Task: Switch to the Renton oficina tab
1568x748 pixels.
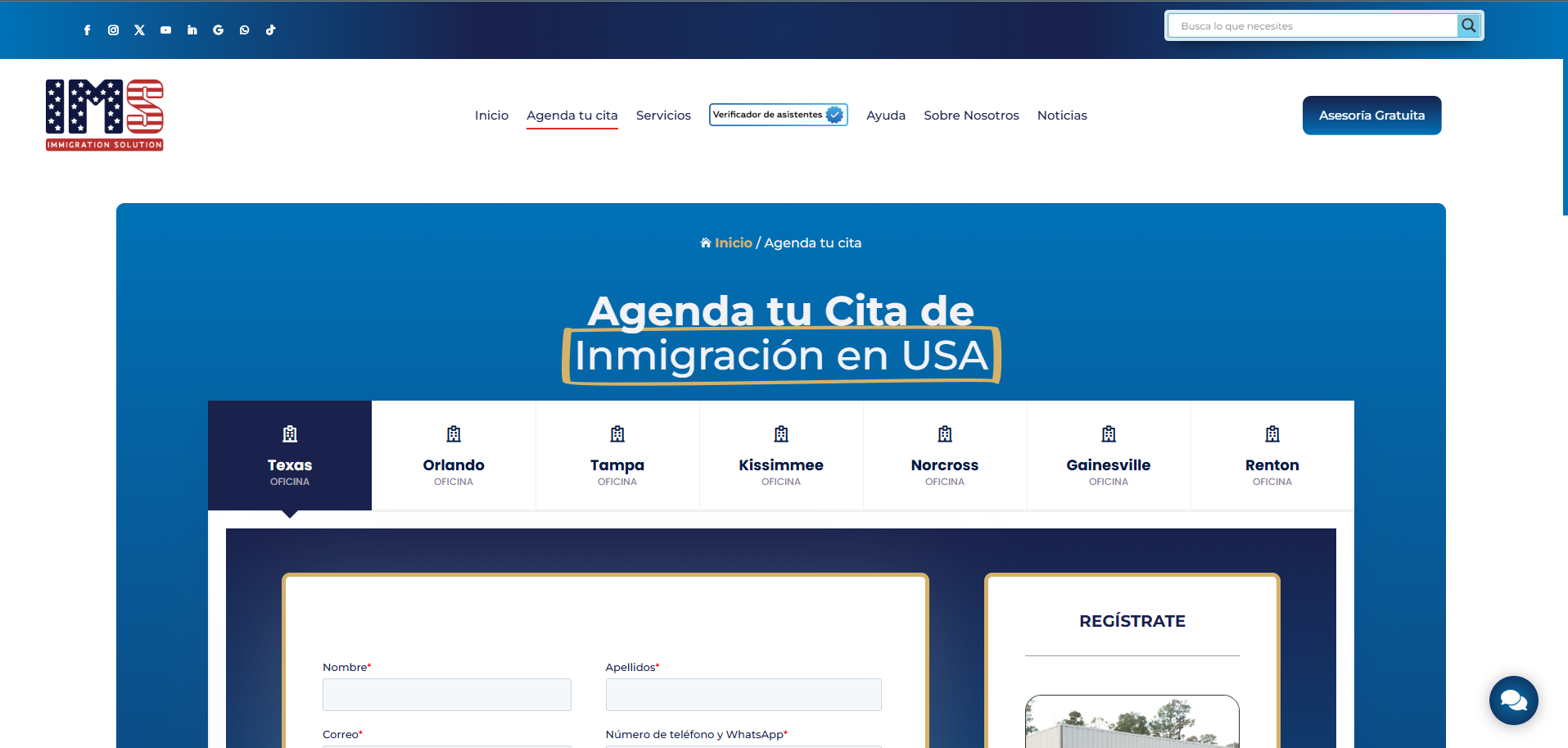Action: point(1272,456)
